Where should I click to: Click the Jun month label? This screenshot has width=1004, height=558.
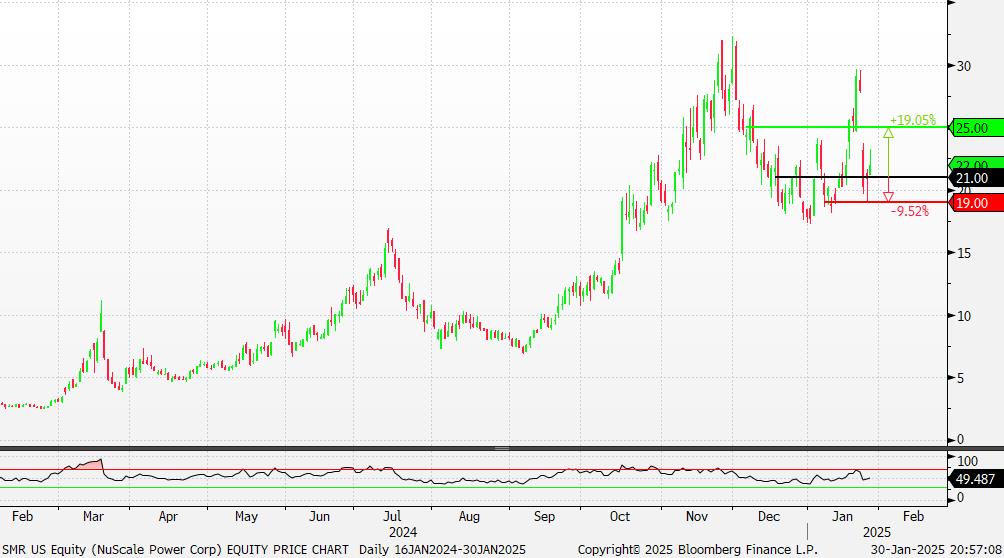point(320,516)
